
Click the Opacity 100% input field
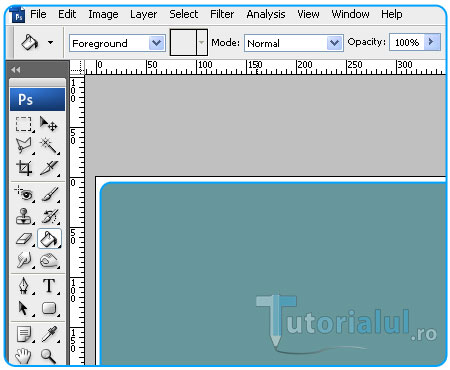pos(407,42)
